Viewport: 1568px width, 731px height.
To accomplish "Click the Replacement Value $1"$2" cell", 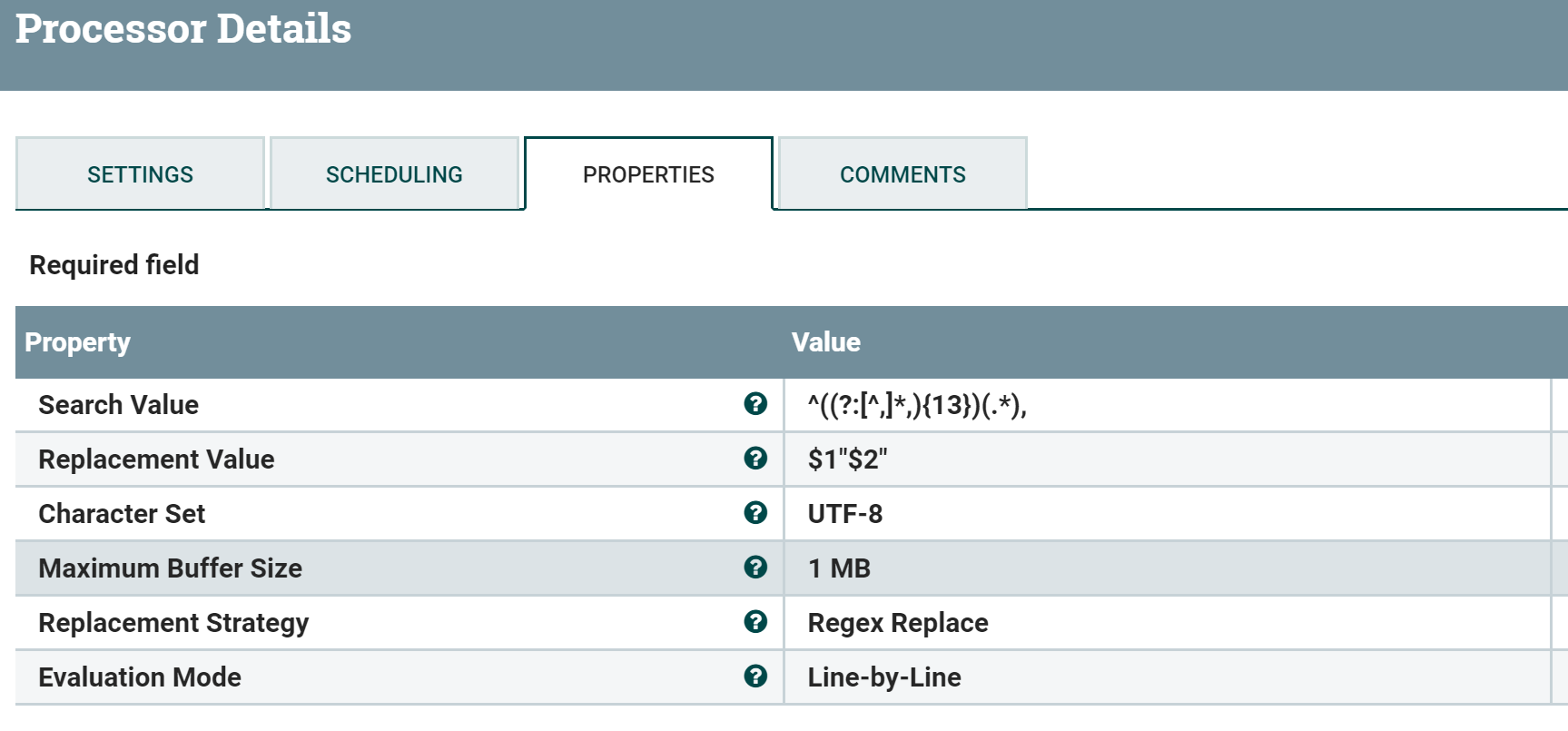I will [x=847, y=459].
